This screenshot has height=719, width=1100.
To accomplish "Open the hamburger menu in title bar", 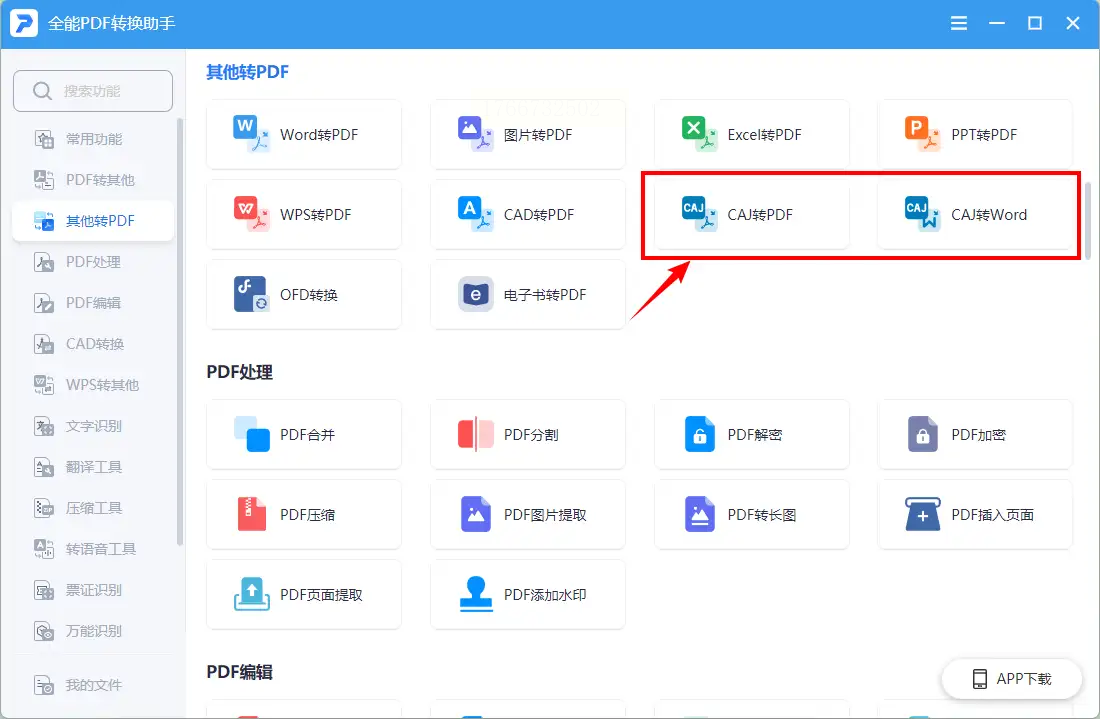I will tap(958, 23).
